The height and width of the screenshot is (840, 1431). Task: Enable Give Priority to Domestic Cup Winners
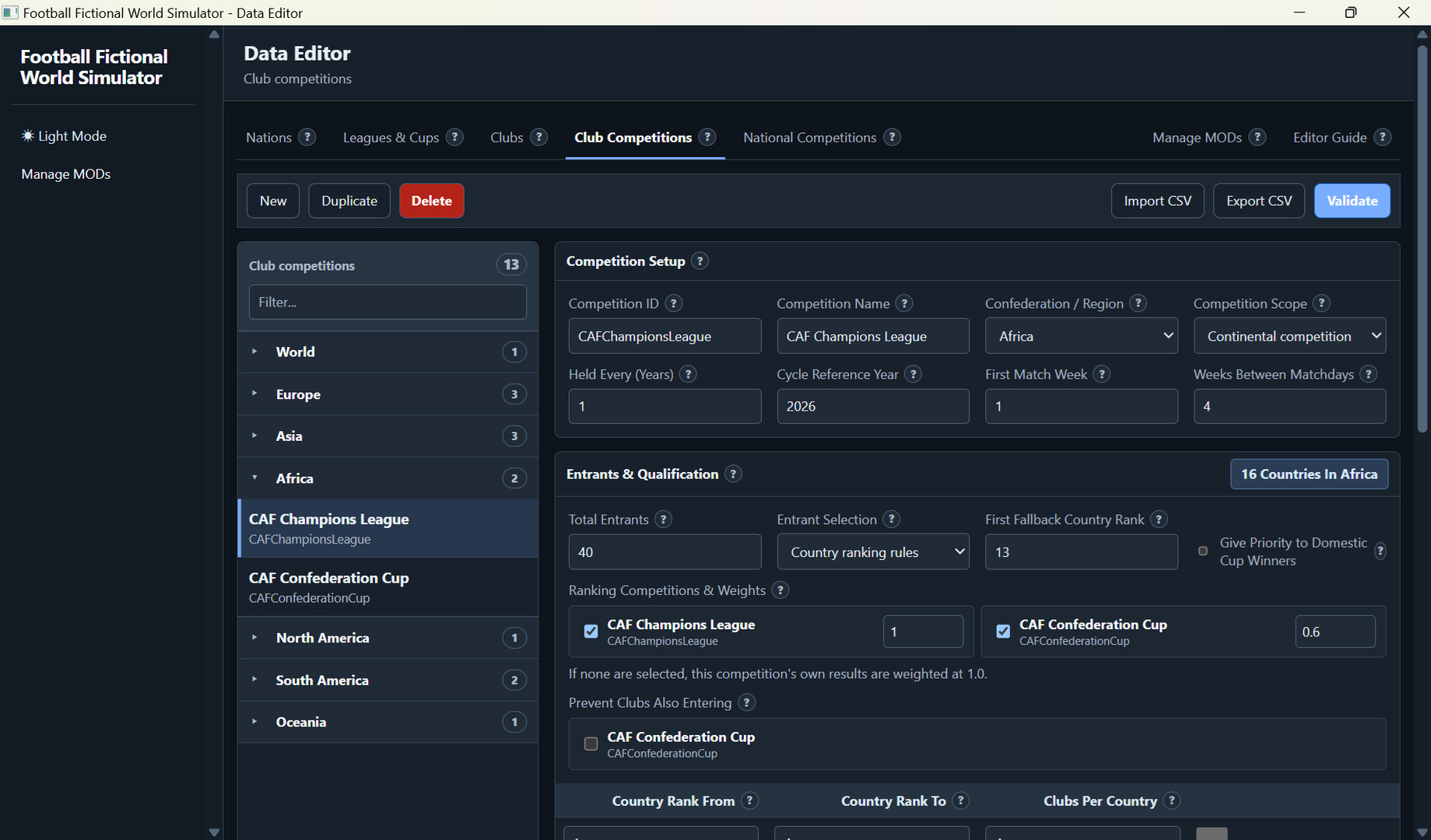[1203, 551]
